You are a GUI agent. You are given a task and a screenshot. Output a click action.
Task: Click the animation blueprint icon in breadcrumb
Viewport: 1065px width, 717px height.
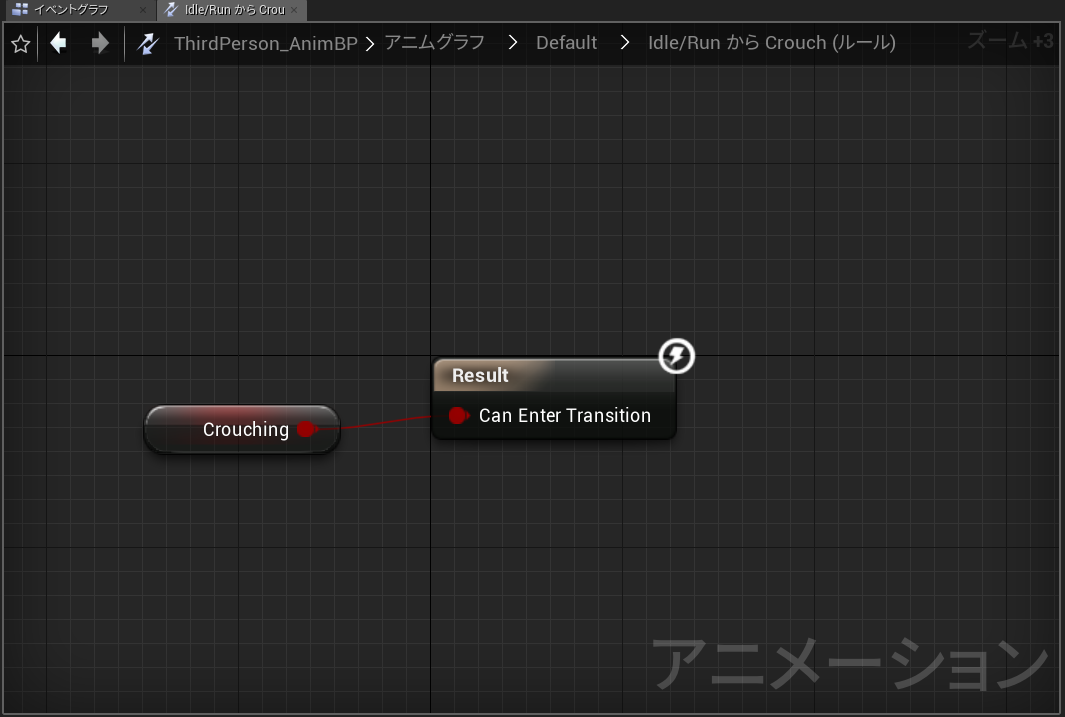(147, 43)
